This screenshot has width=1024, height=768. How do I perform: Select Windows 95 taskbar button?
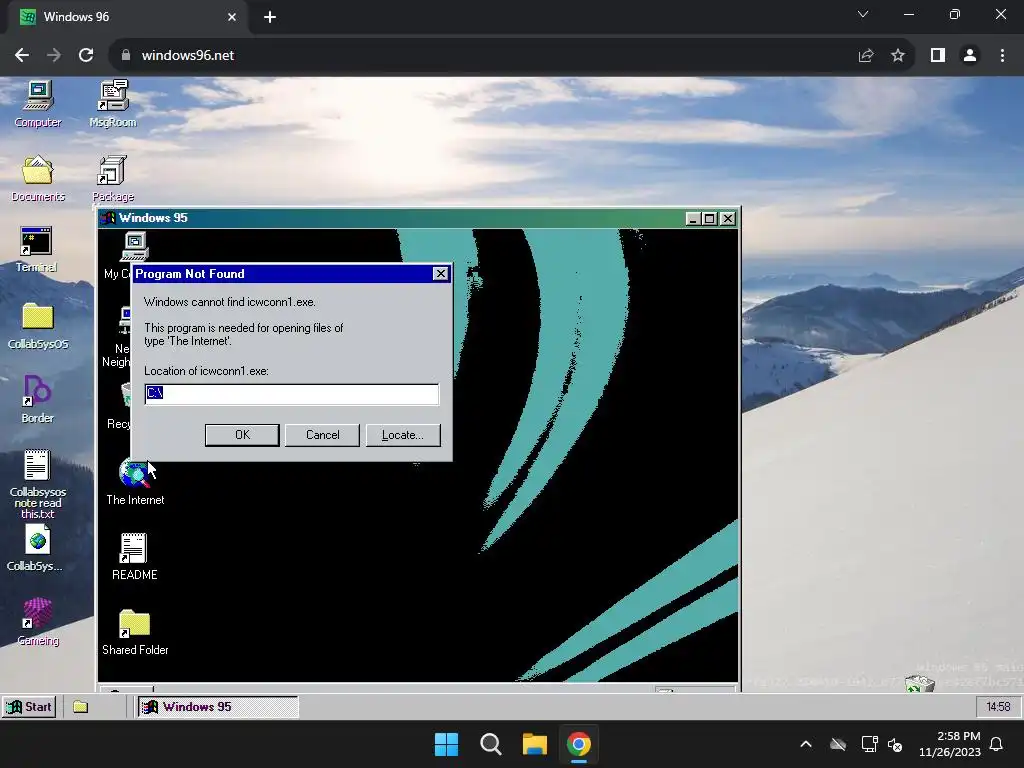[218, 707]
